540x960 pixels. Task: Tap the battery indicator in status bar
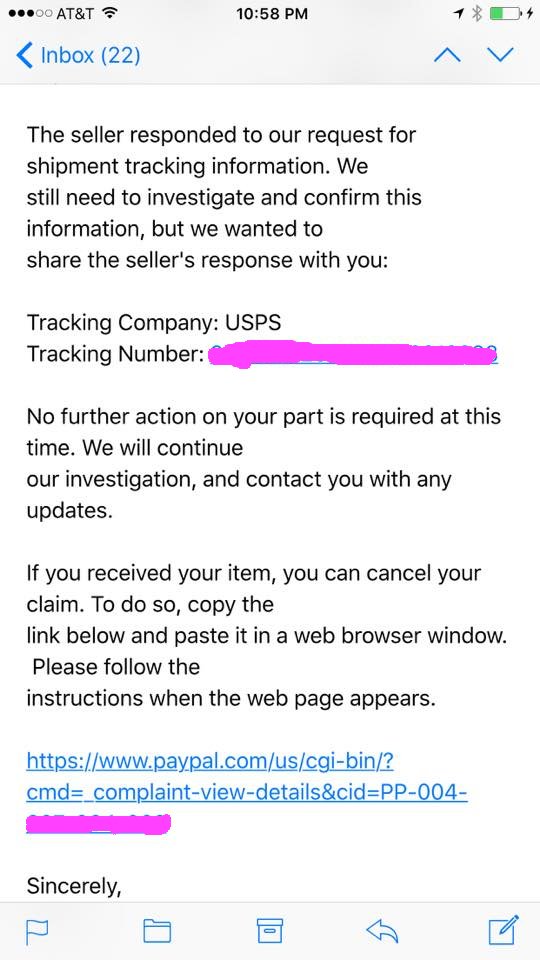click(x=508, y=13)
